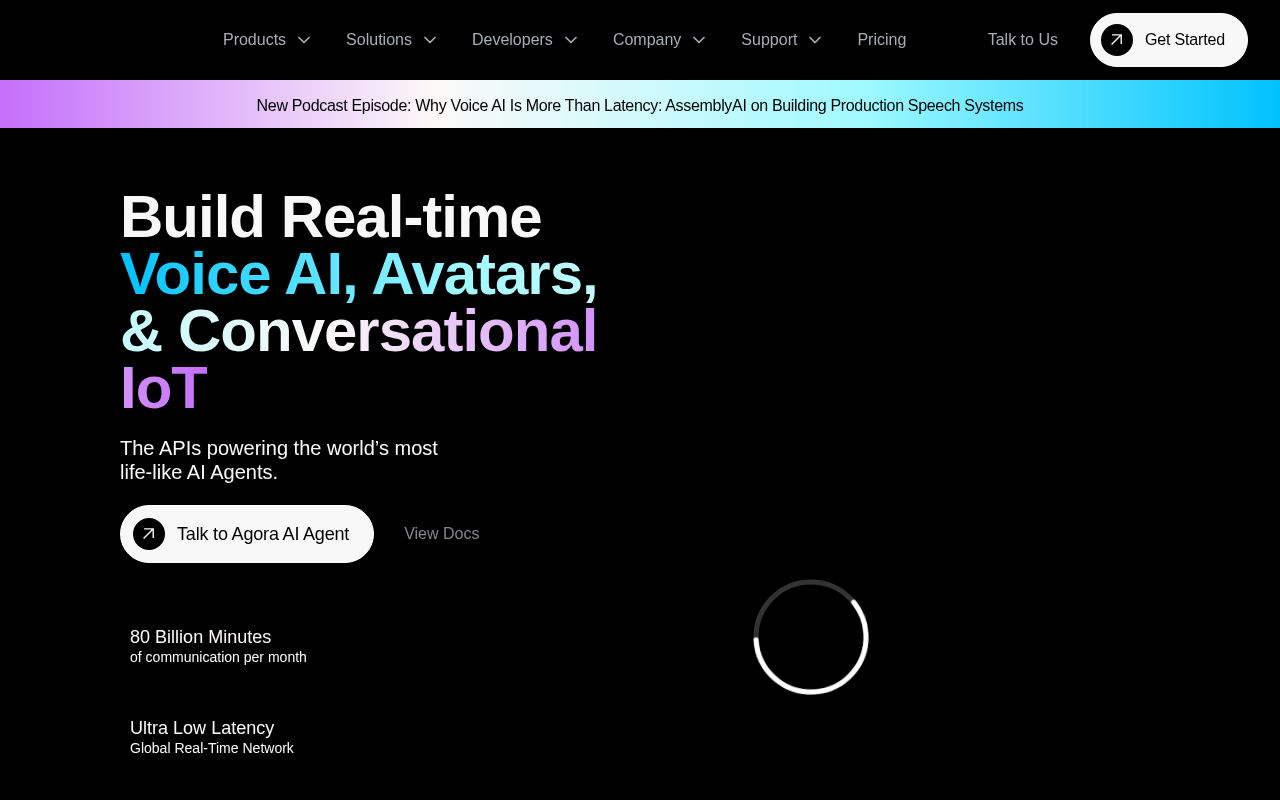Expand the Products chevron arrow
The image size is (1280, 800).
click(x=304, y=40)
